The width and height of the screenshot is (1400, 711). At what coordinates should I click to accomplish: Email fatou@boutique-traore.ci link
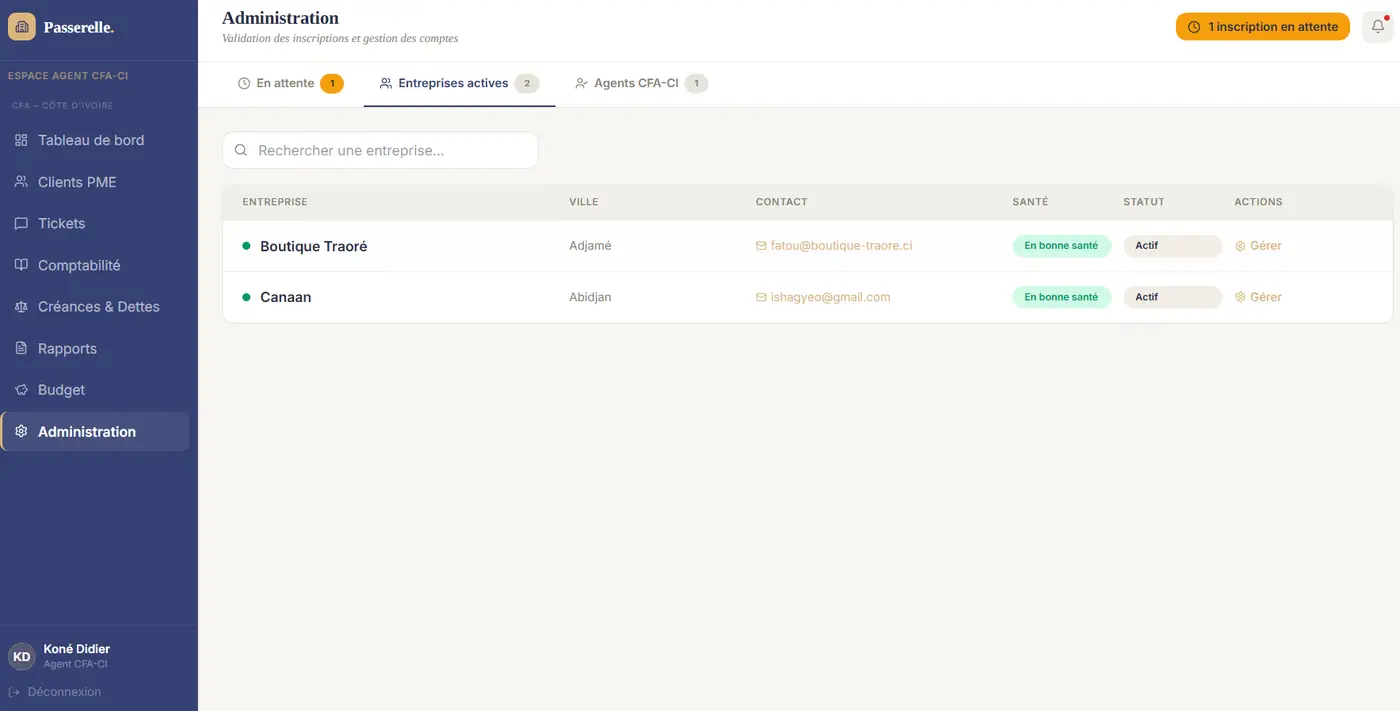point(834,246)
